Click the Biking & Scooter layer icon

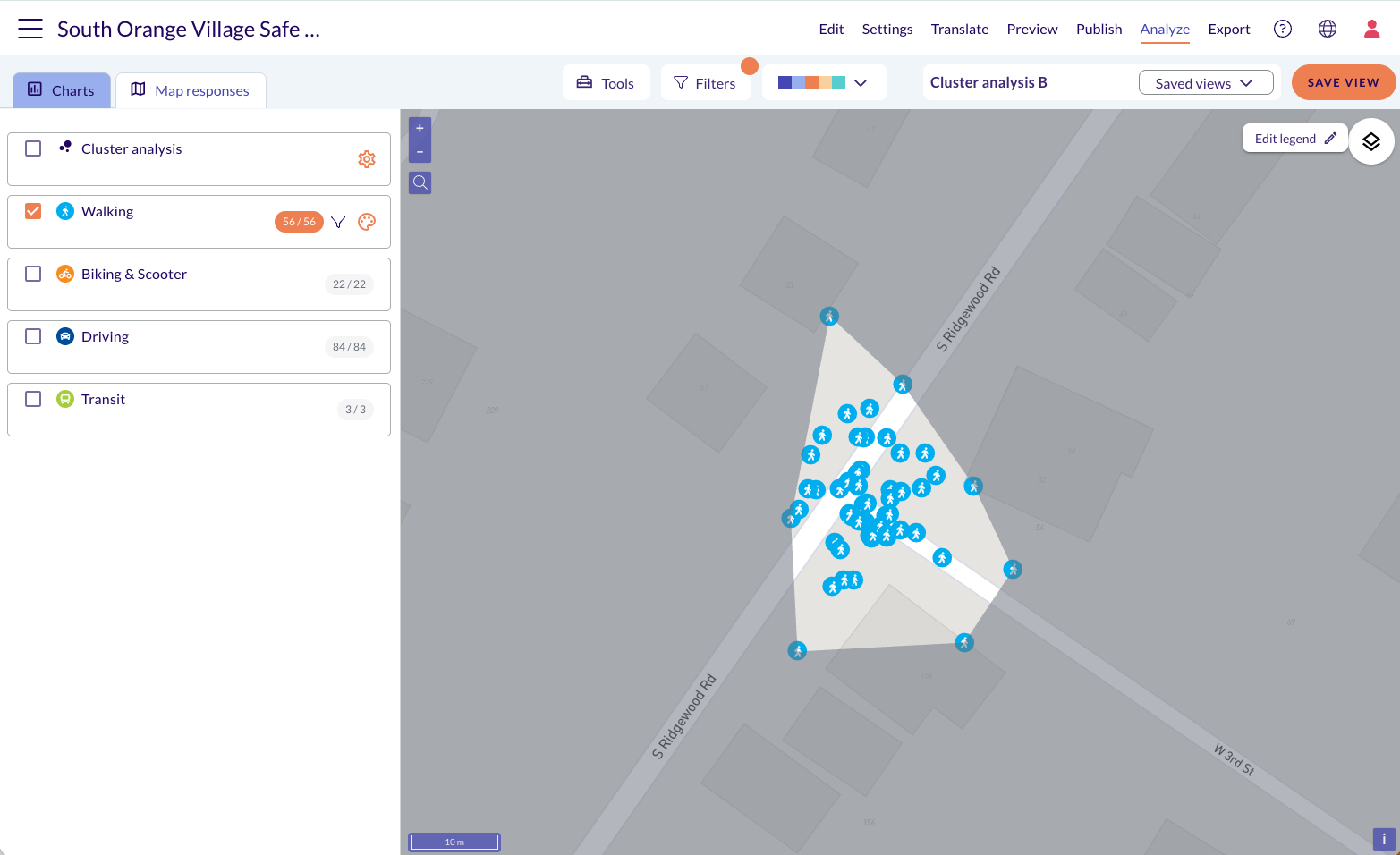(65, 274)
